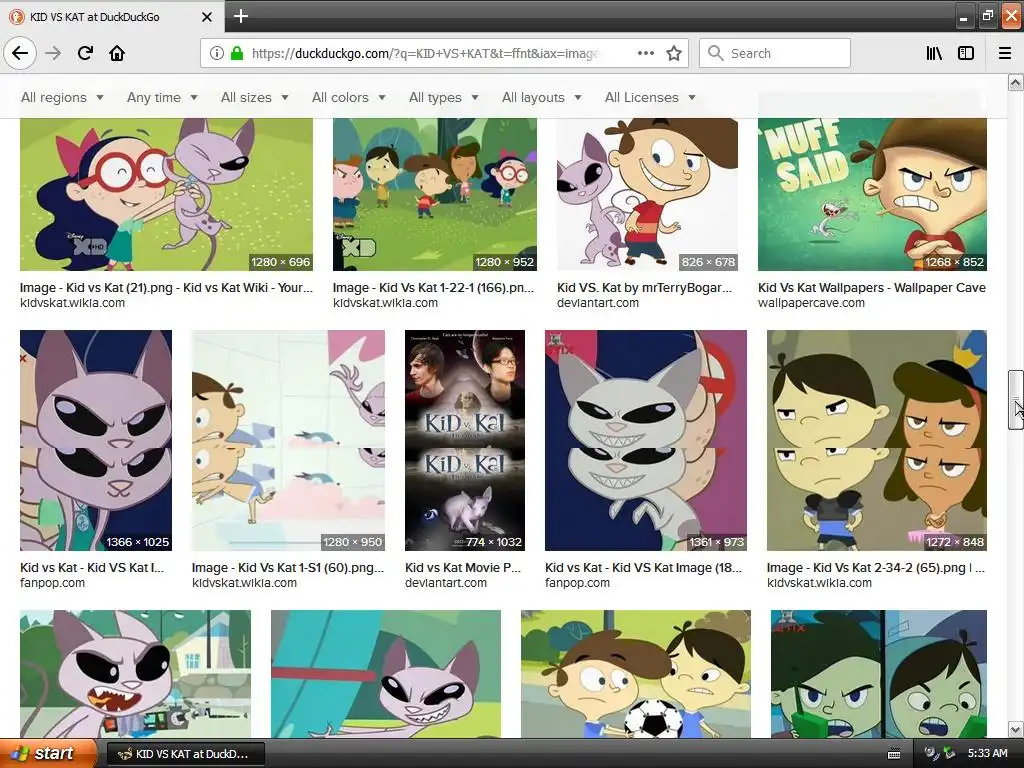Click the page scrollbar up arrow
Image resolution: width=1024 pixels, height=768 pixels.
(1015, 82)
